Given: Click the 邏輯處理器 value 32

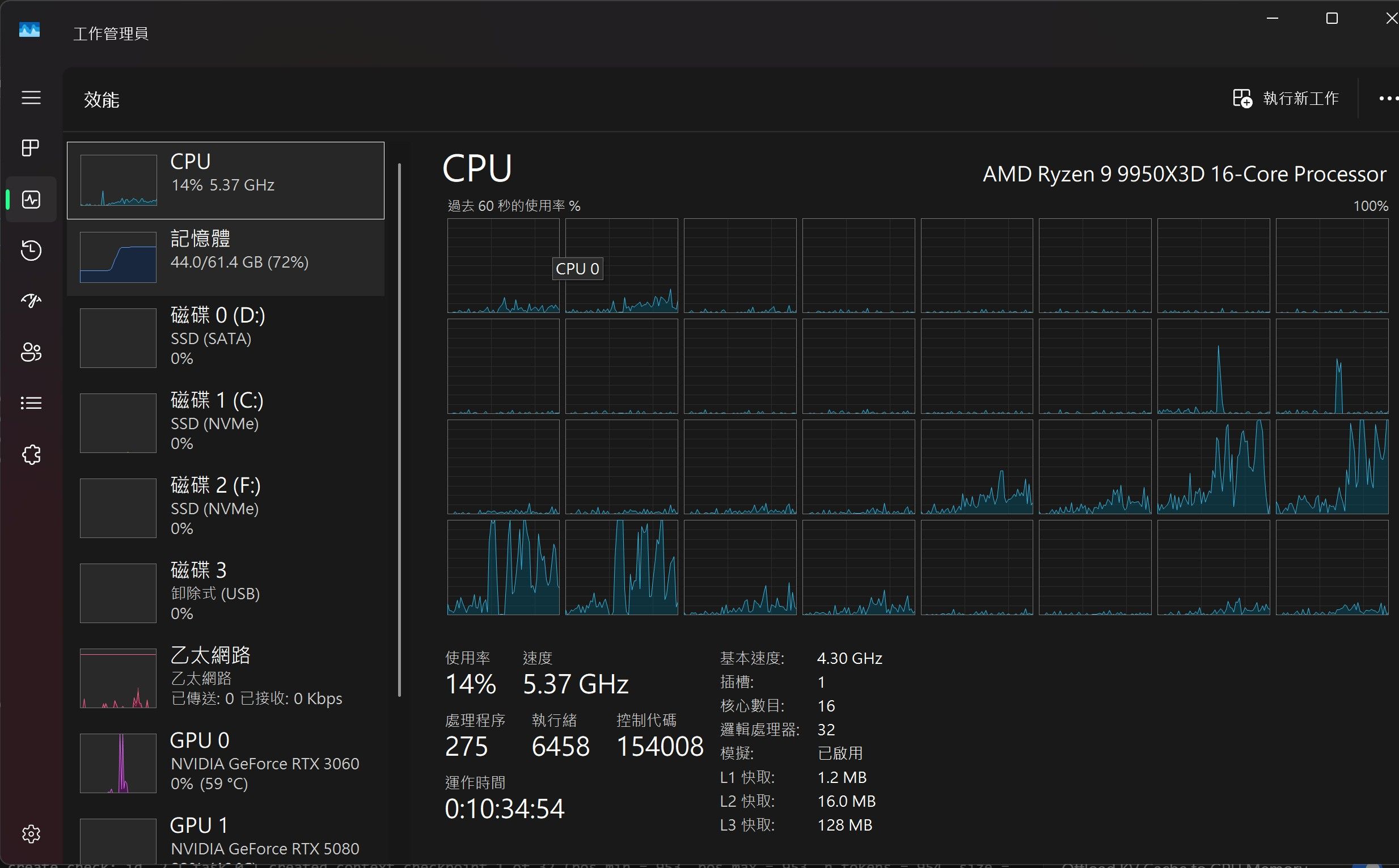Looking at the screenshot, I should (826, 730).
